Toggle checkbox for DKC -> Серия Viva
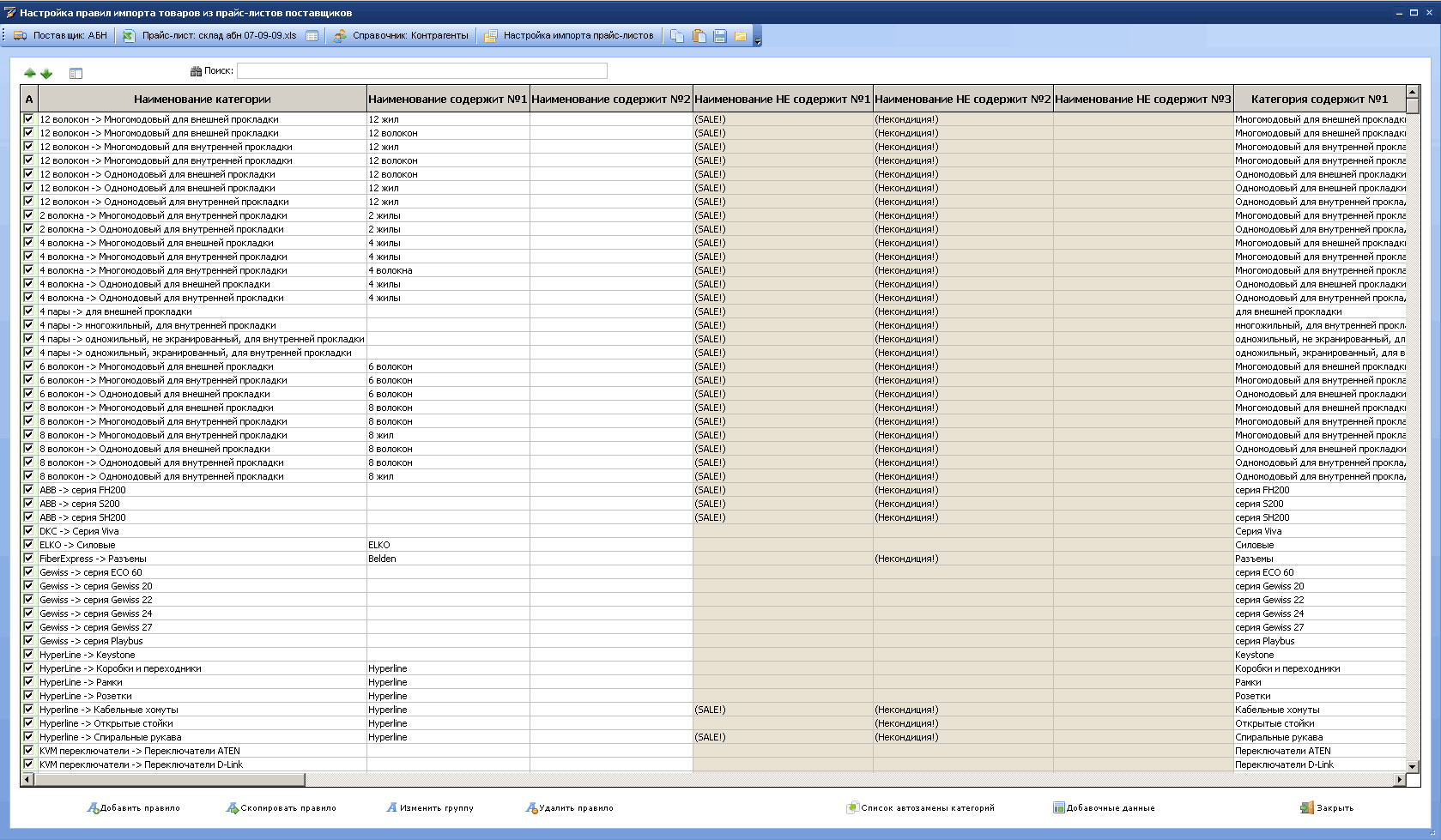 pos(28,530)
